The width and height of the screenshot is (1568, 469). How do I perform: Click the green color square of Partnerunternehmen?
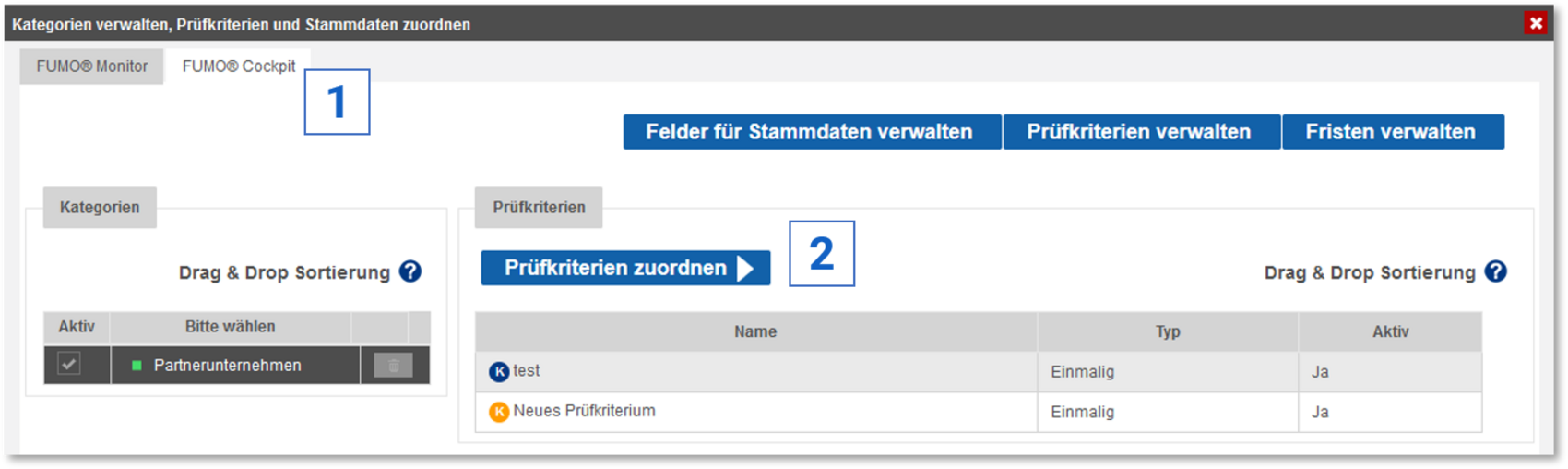click(x=137, y=366)
